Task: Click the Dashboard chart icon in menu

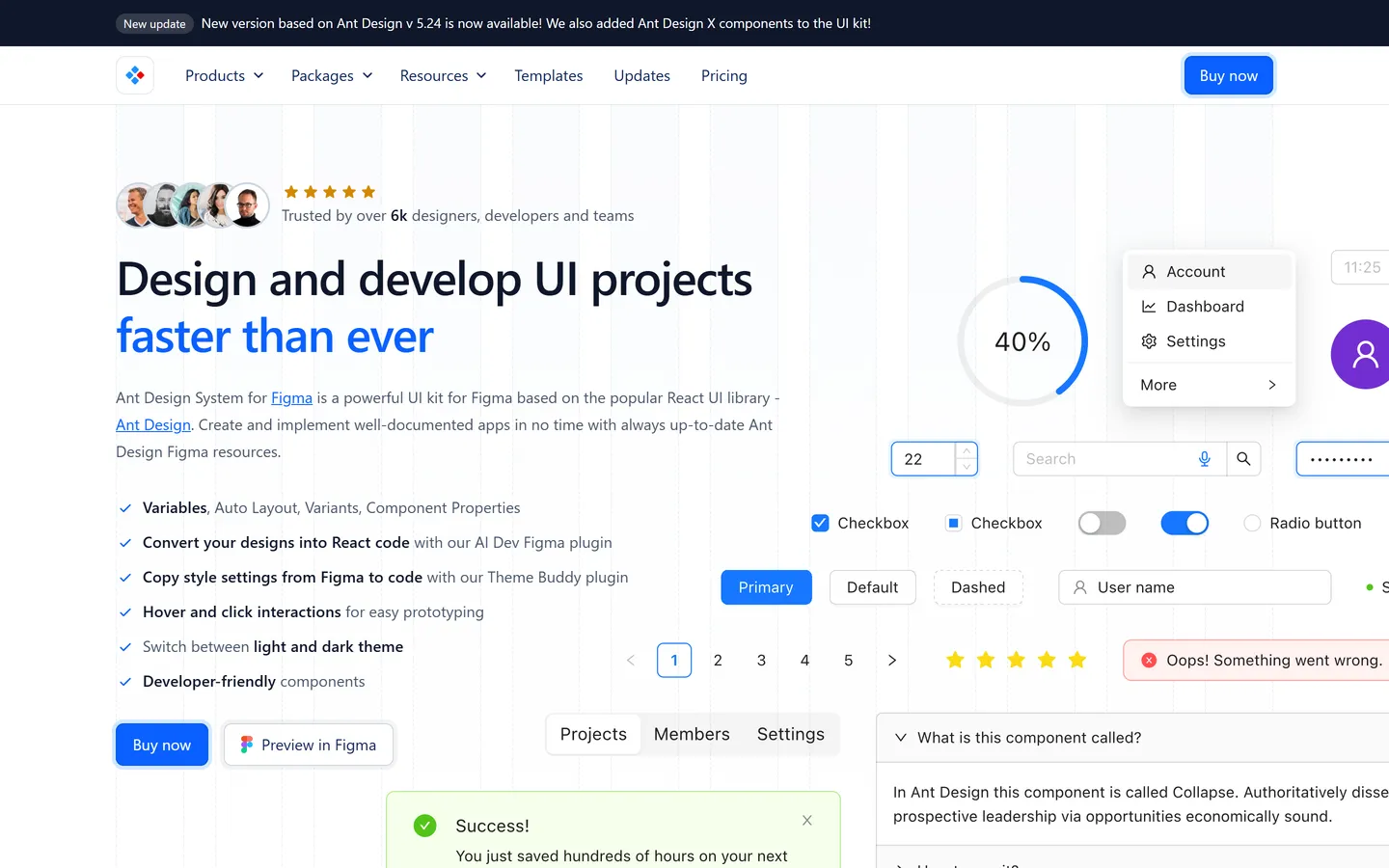Action: [x=1149, y=307]
